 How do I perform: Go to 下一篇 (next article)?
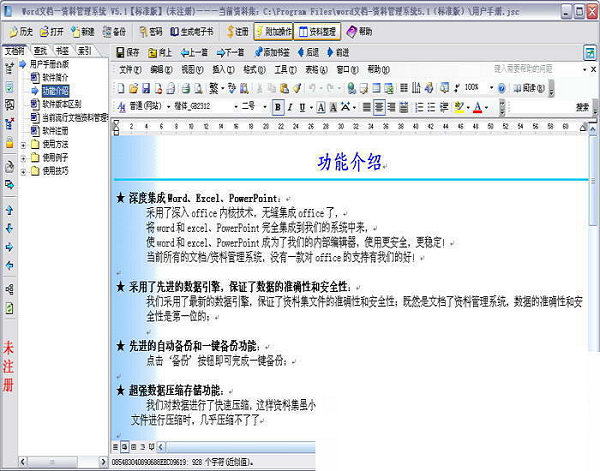click(229, 52)
